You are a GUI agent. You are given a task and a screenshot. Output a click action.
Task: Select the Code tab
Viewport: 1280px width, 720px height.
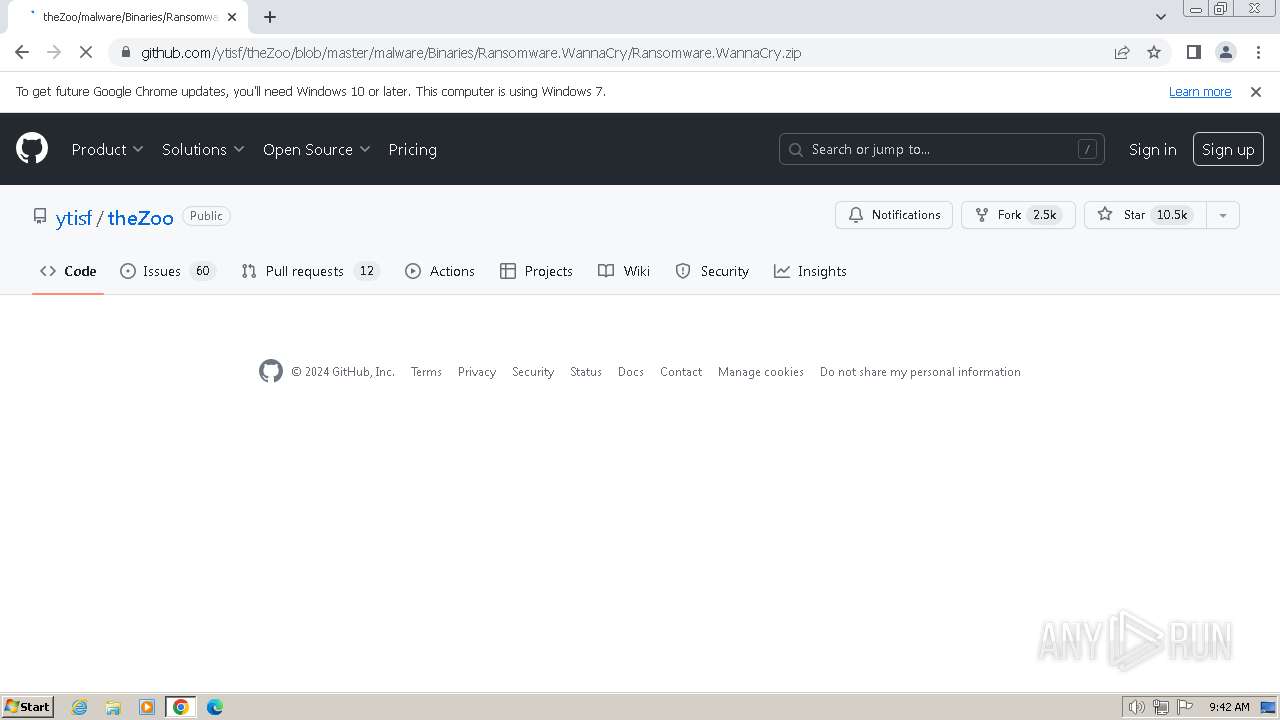tap(68, 271)
